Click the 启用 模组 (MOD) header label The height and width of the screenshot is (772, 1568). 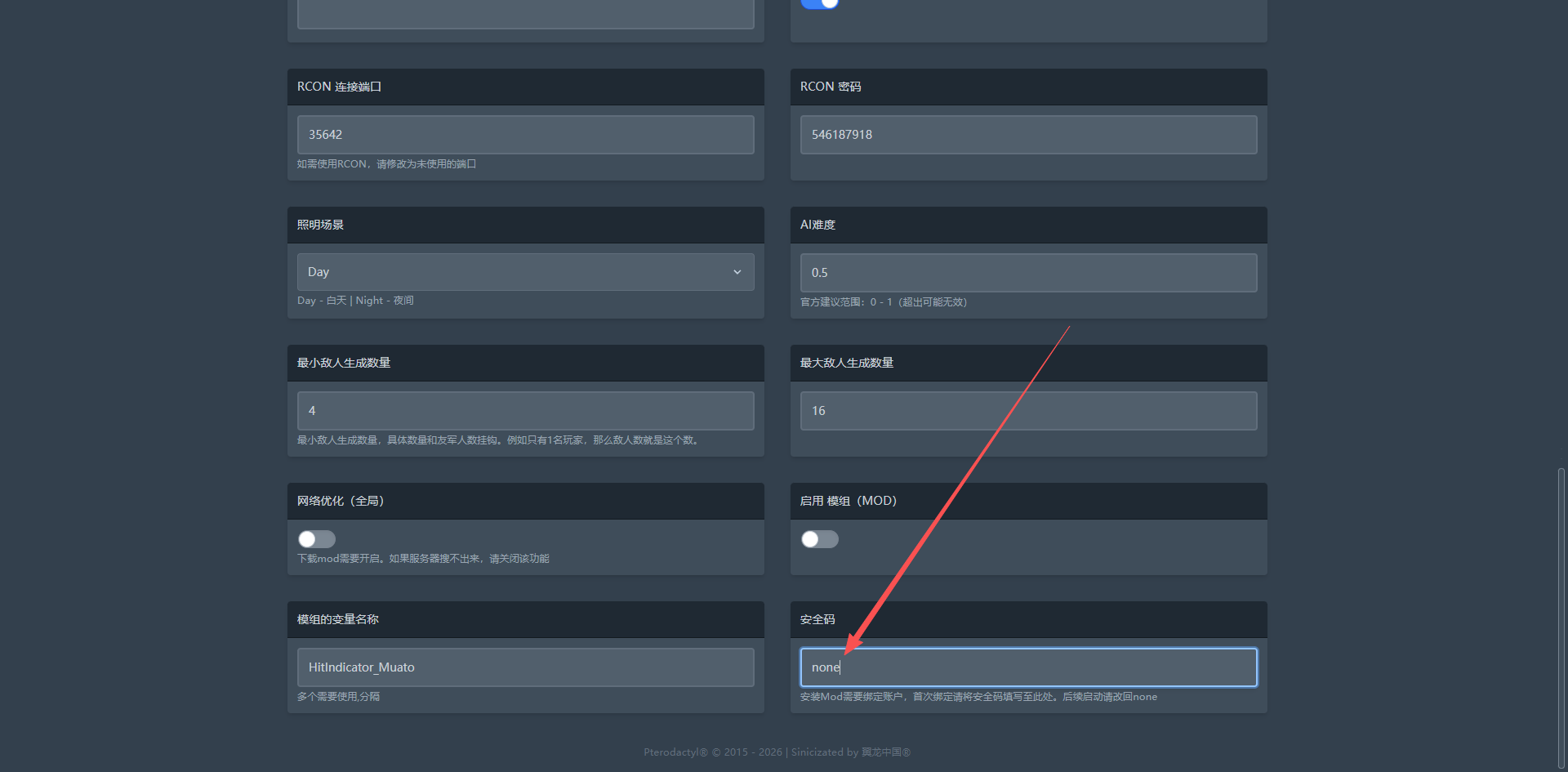(848, 501)
